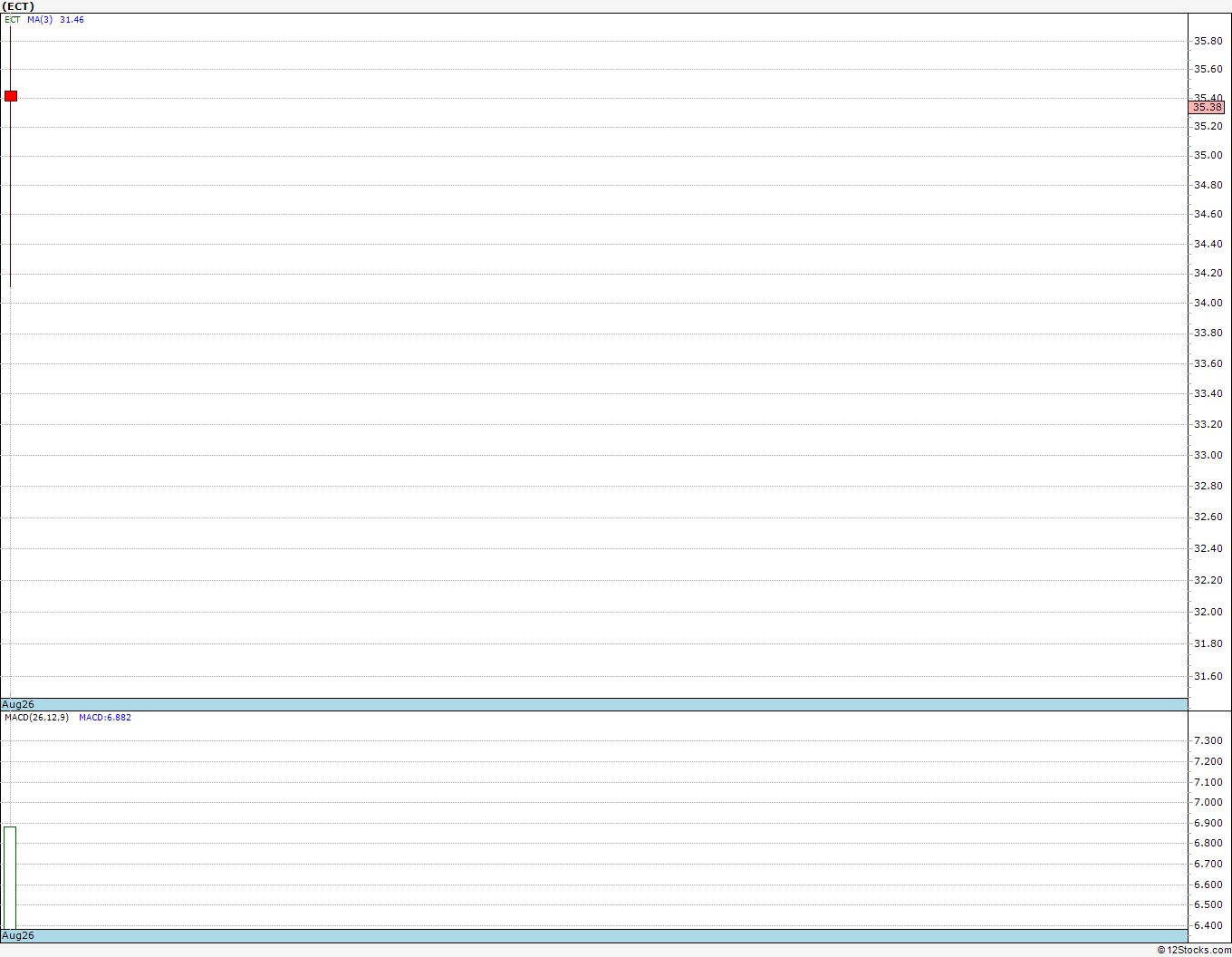This screenshot has height=957, width=1232.
Task: Click the green MACD histogram bar
Action: 10,877
